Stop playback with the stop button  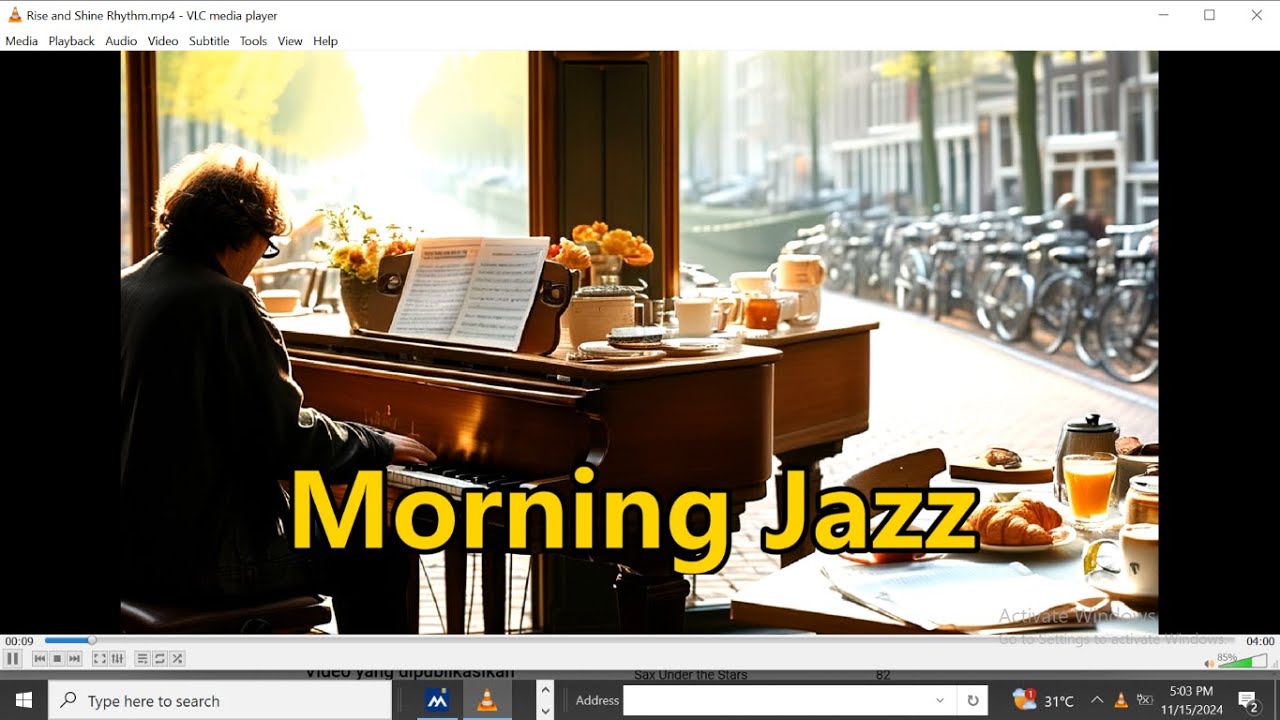(57, 658)
